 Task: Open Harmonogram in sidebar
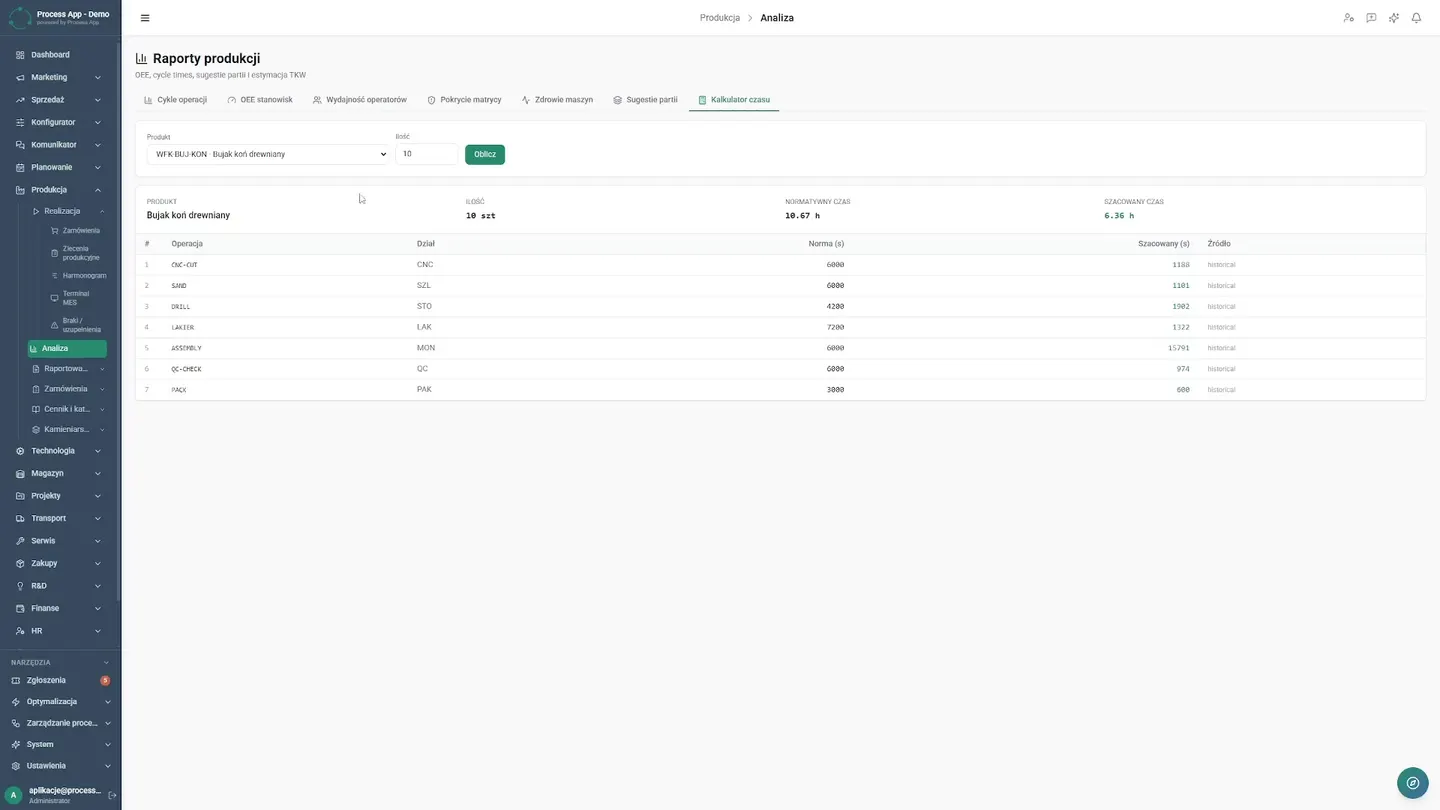click(x=84, y=276)
